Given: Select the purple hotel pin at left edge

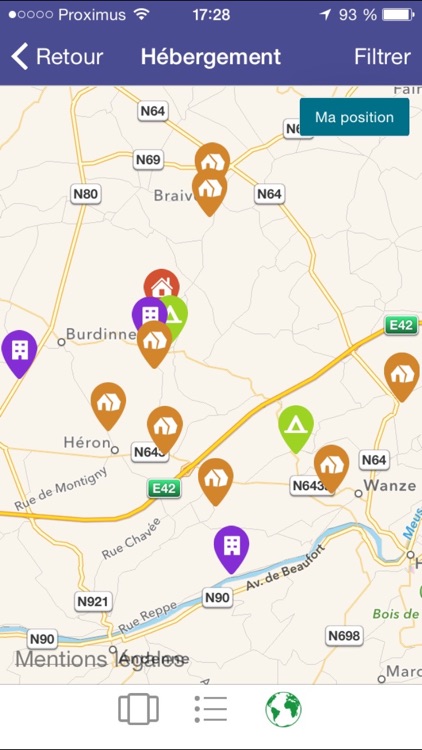Looking at the screenshot, I should (19, 353).
